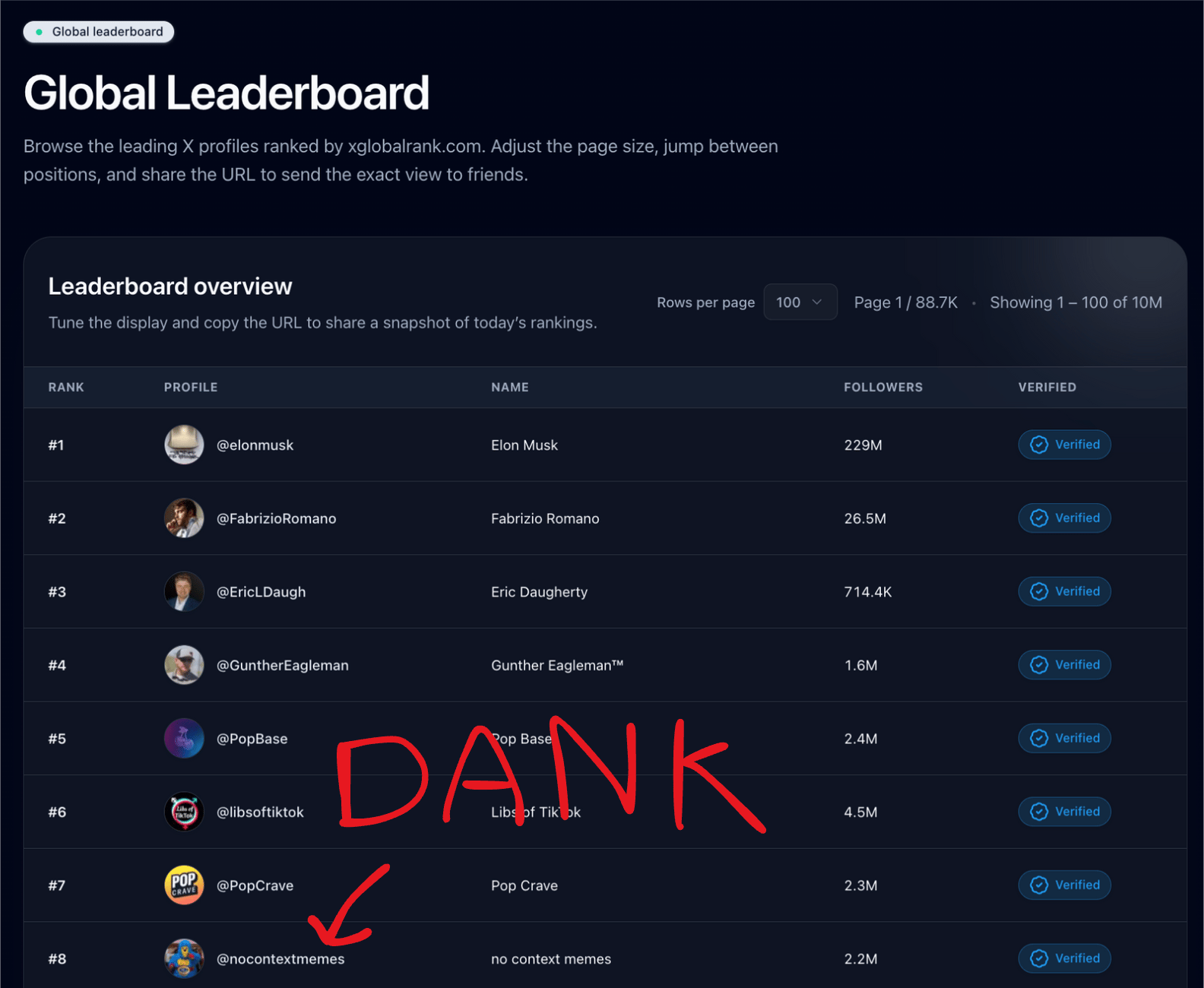This screenshot has height=988, width=1204.
Task: Click the FOLLOWERS column header
Action: point(883,388)
